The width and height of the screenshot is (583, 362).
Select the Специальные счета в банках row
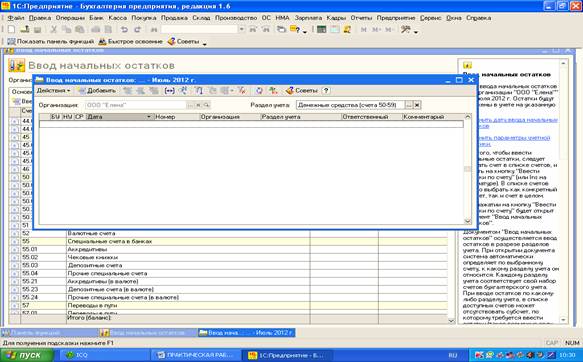[228, 242]
